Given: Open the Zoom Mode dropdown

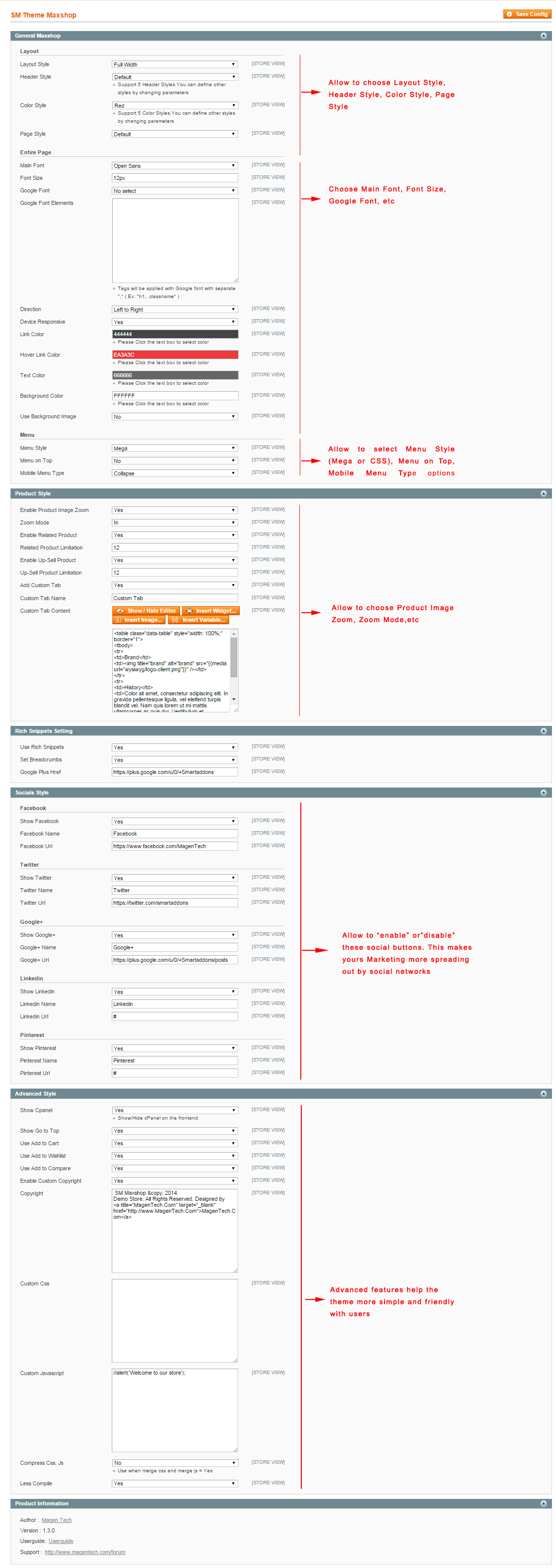Looking at the screenshot, I should tap(175, 523).
